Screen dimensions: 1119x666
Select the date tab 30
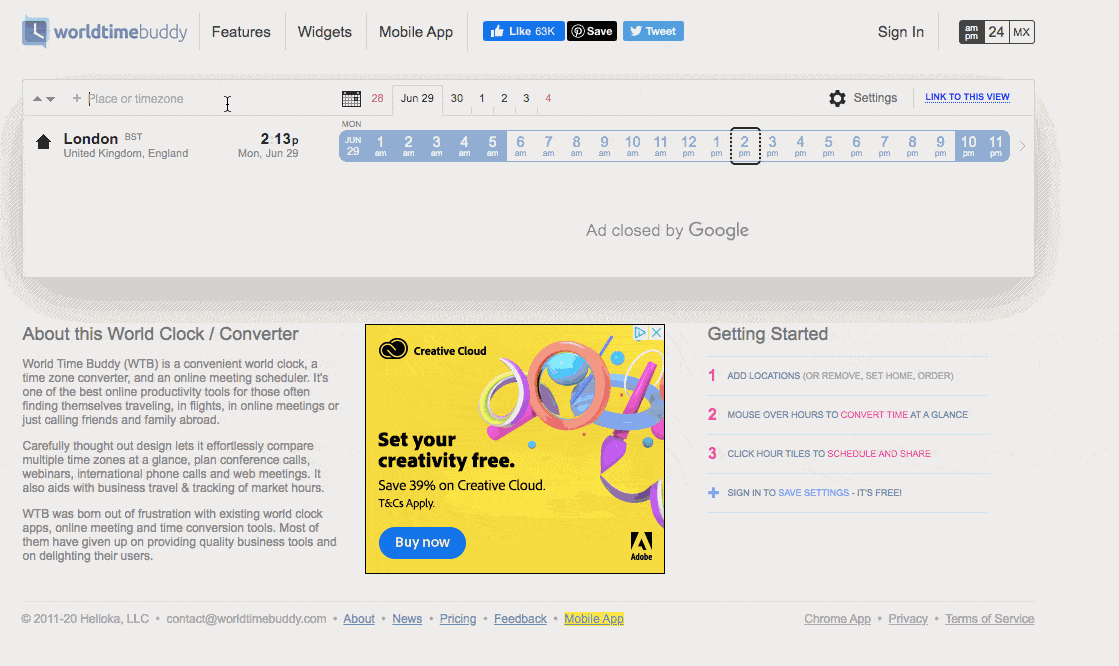click(x=457, y=98)
